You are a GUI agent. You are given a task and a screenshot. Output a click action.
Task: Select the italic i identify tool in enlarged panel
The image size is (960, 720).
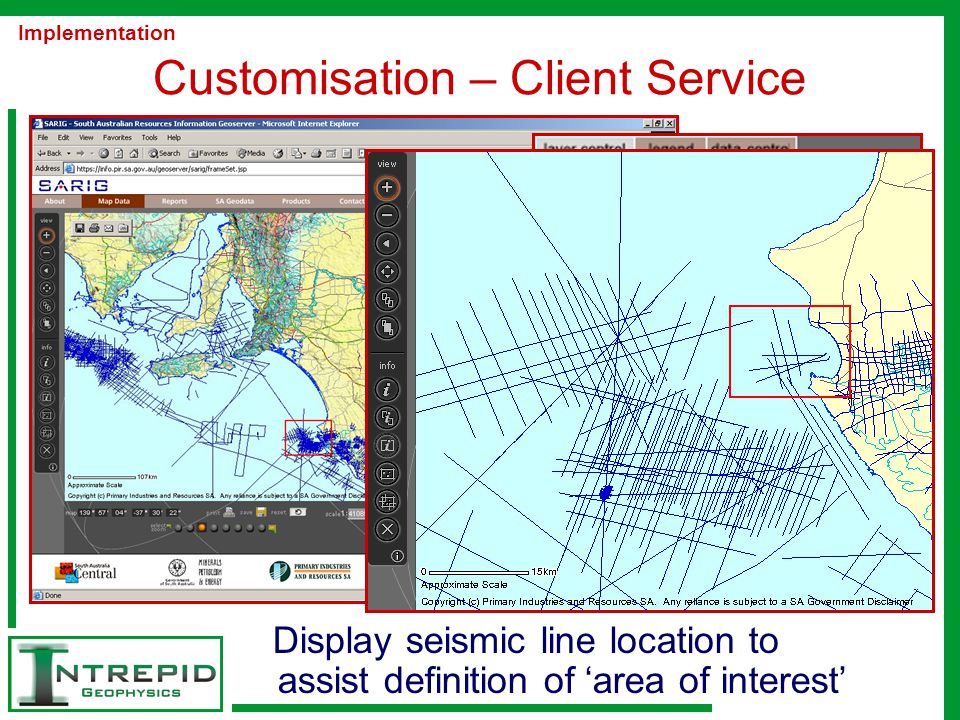pos(386,389)
